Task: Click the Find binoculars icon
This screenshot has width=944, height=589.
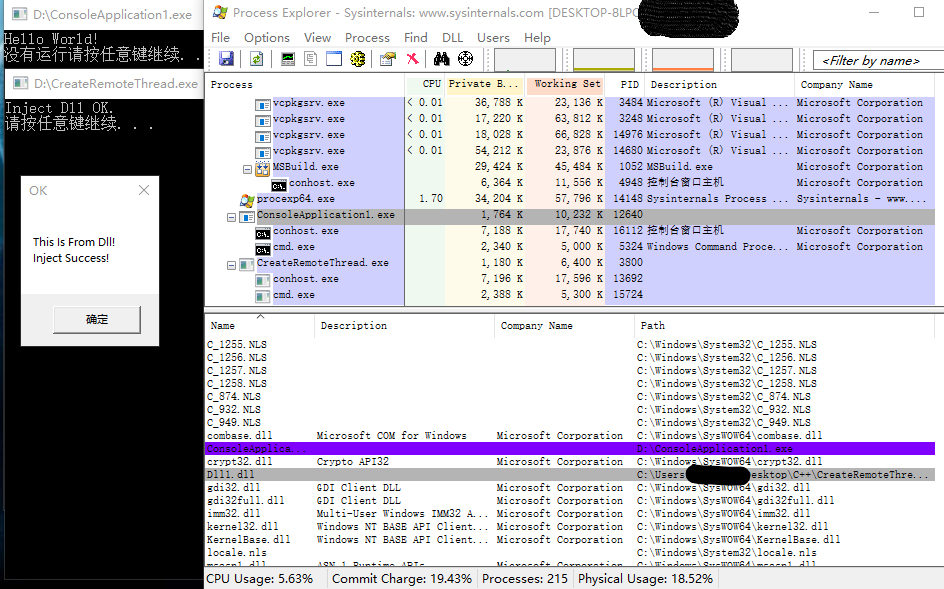Action: 441,60
